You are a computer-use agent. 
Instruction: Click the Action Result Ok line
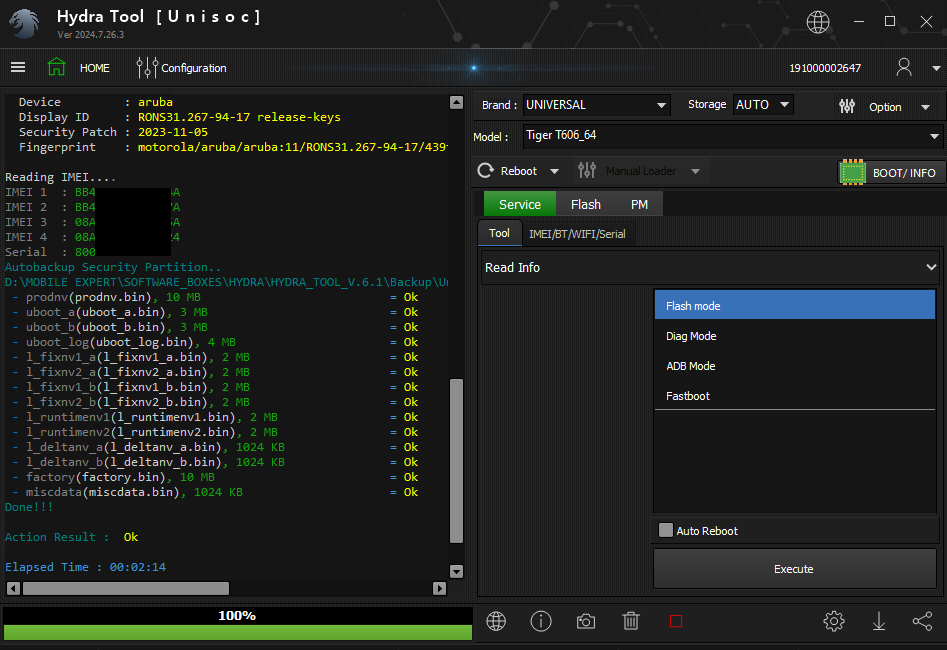tap(71, 537)
